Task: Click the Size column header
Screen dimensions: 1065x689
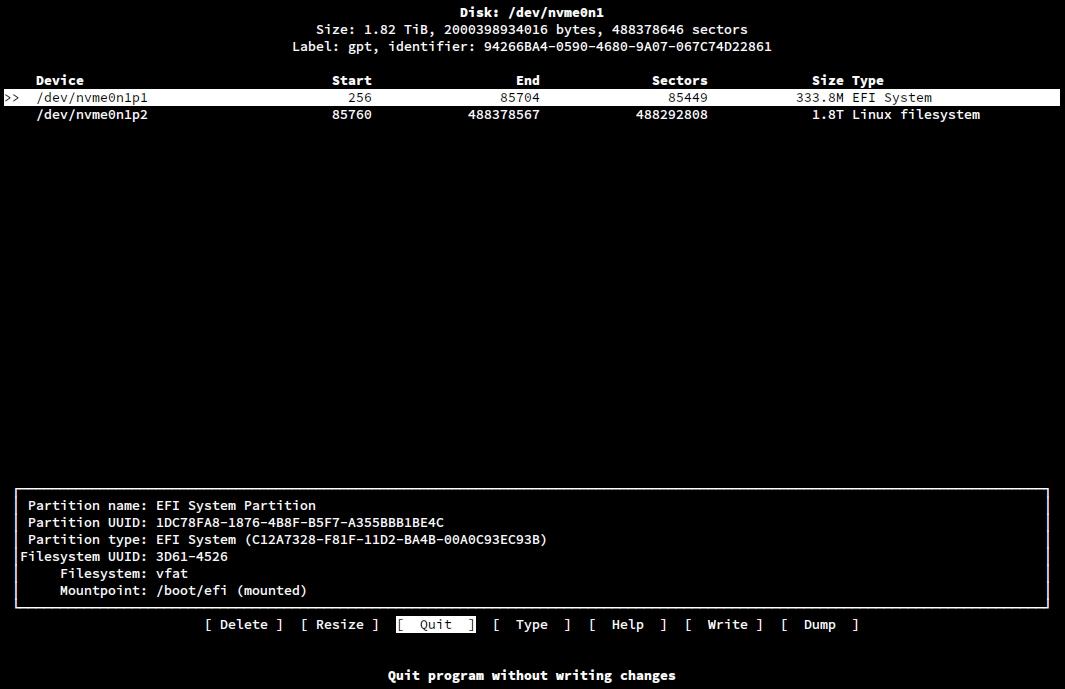Action: click(827, 80)
